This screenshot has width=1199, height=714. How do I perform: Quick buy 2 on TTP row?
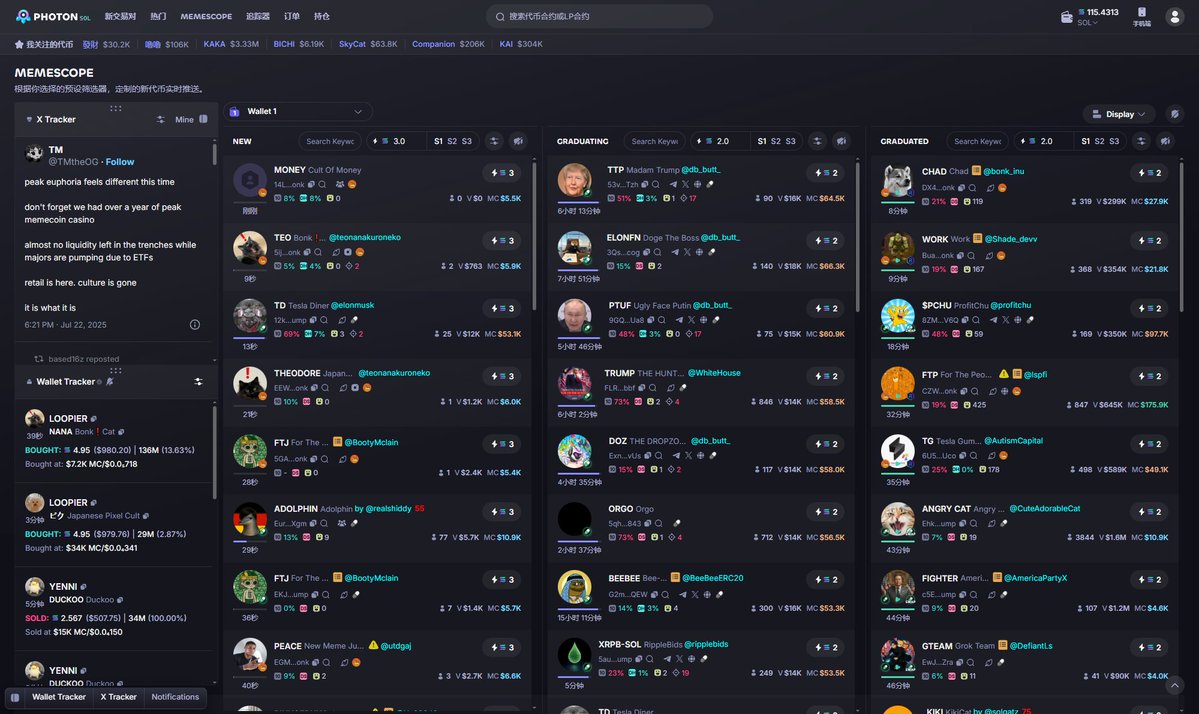coord(826,173)
